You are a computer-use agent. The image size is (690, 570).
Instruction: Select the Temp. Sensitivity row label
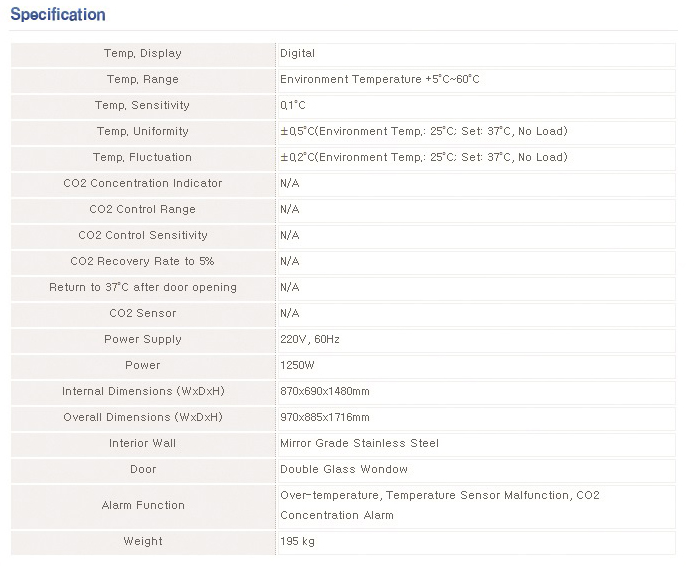click(142, 106)
